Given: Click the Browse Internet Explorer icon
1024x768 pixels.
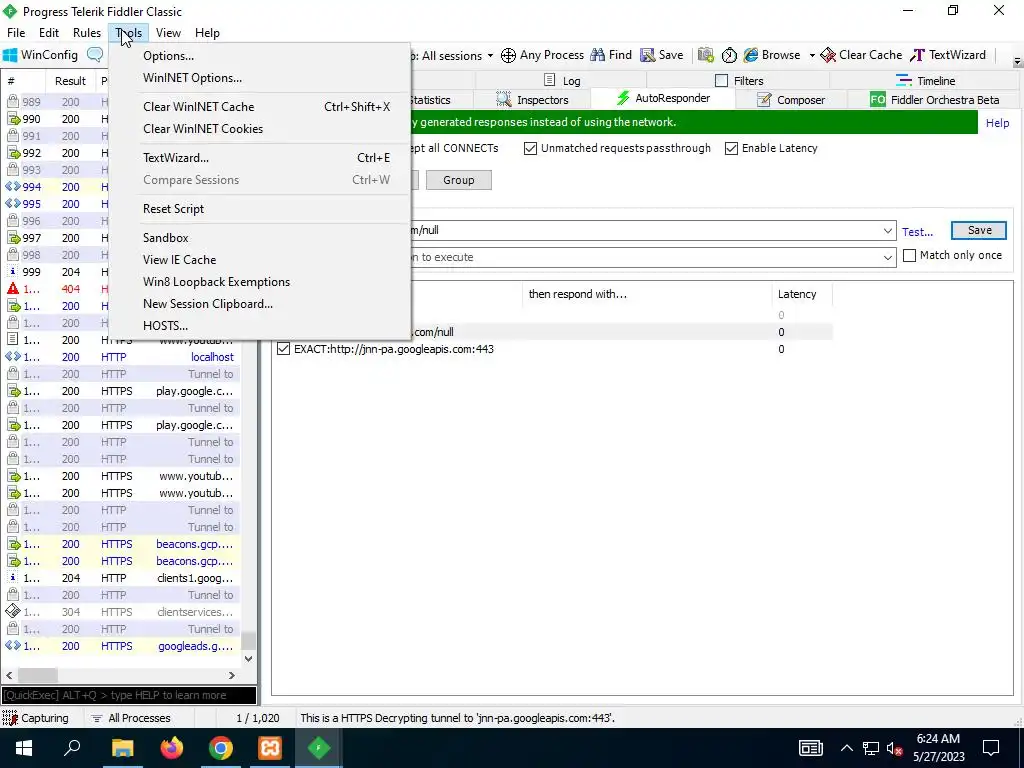Looking at the screenshot, I should pos(750,55).
